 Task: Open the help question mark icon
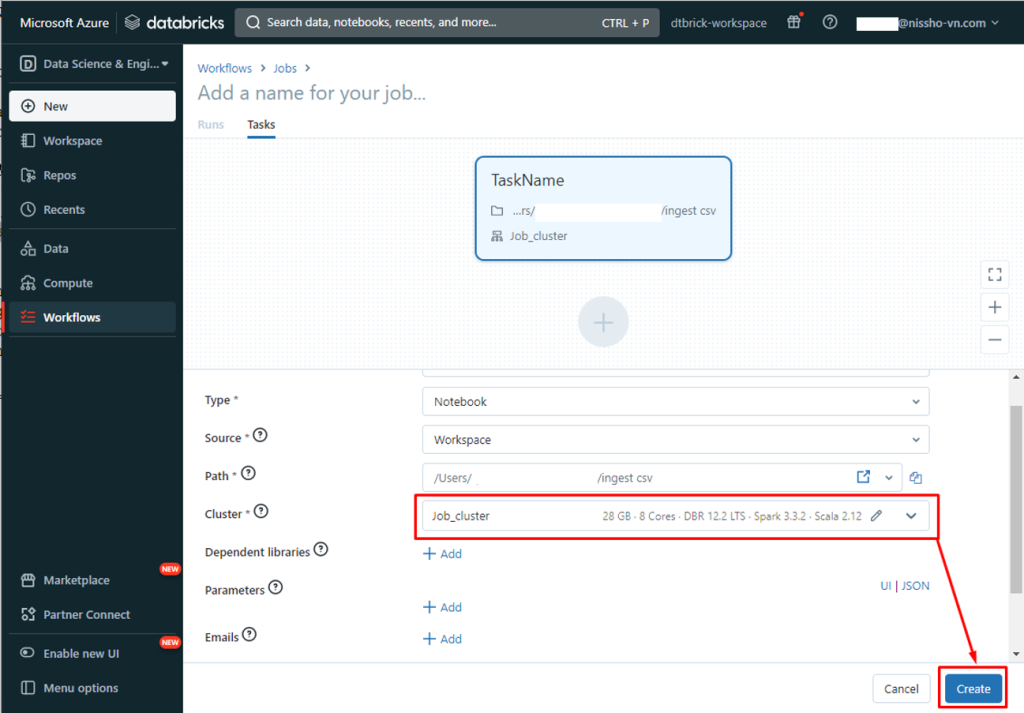coord(830,22)
